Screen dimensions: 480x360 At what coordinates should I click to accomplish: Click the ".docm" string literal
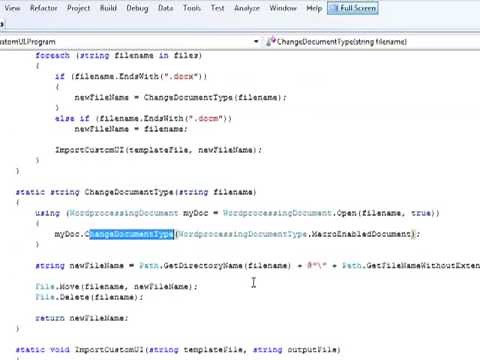pyautogui.click(x=205, y=118)
